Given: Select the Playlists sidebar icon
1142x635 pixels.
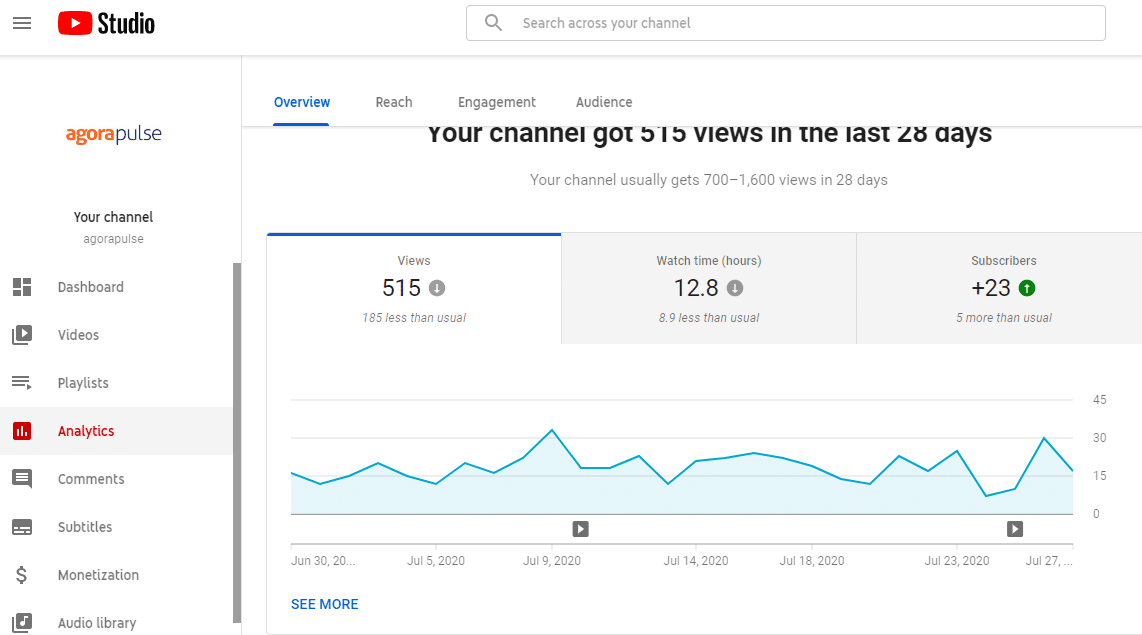Looking at the screenshot, I should pyautogui.click(x=22, y=383).
